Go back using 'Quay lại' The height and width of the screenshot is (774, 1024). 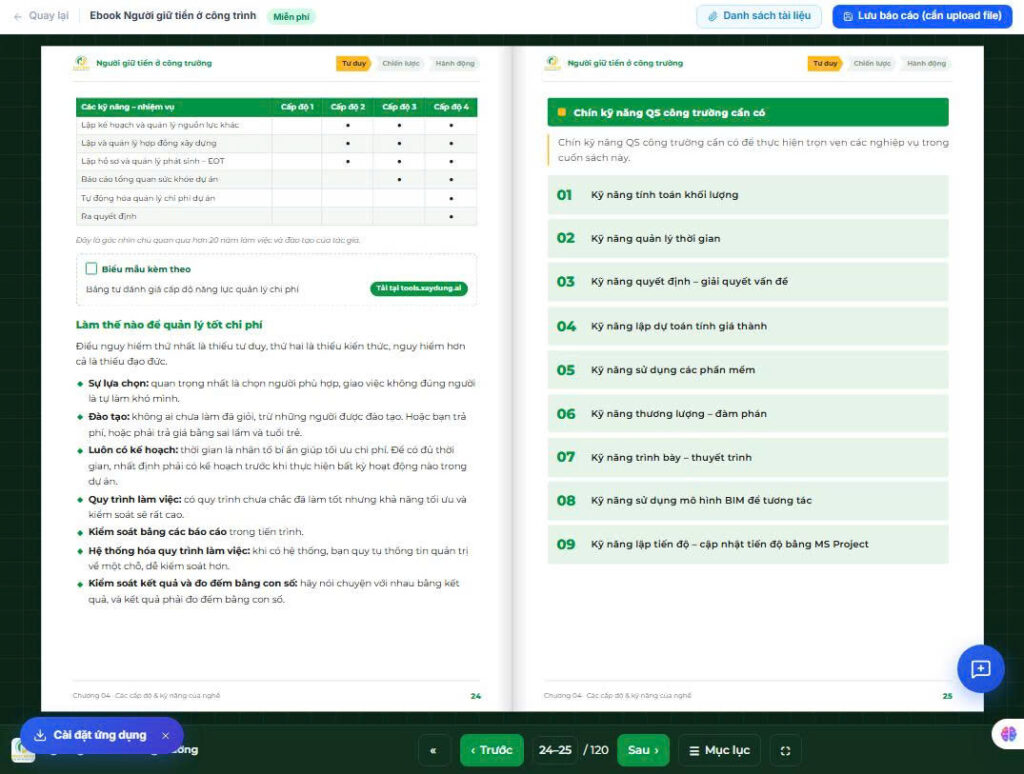[41, 16]
